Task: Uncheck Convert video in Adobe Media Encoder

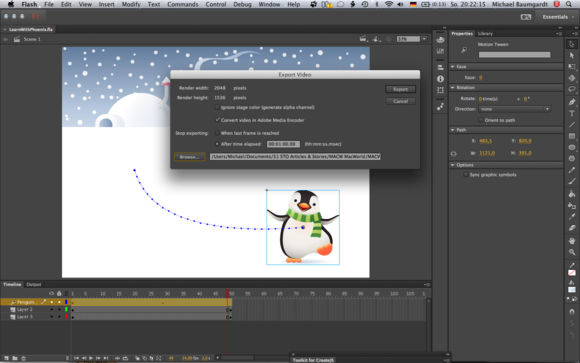Action: pyautogui.click(x=217, y=120)
